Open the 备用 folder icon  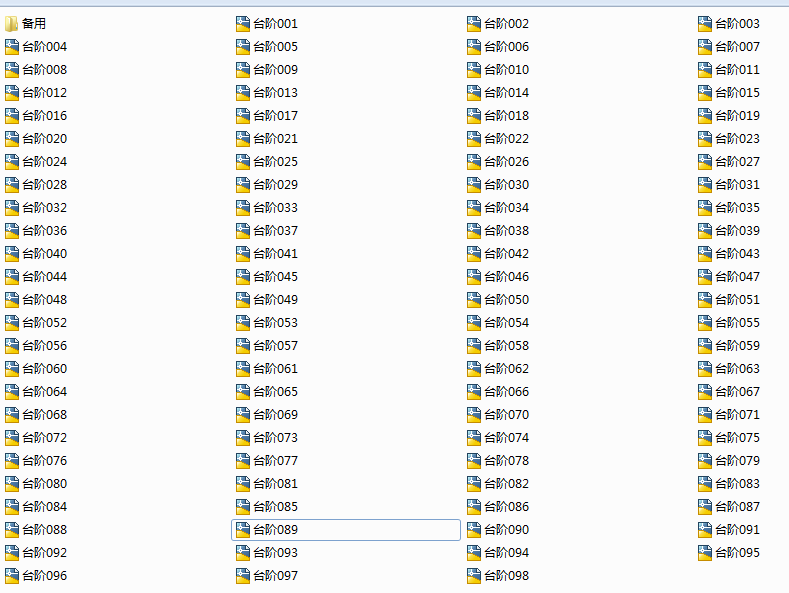click(x=11, y=24)
